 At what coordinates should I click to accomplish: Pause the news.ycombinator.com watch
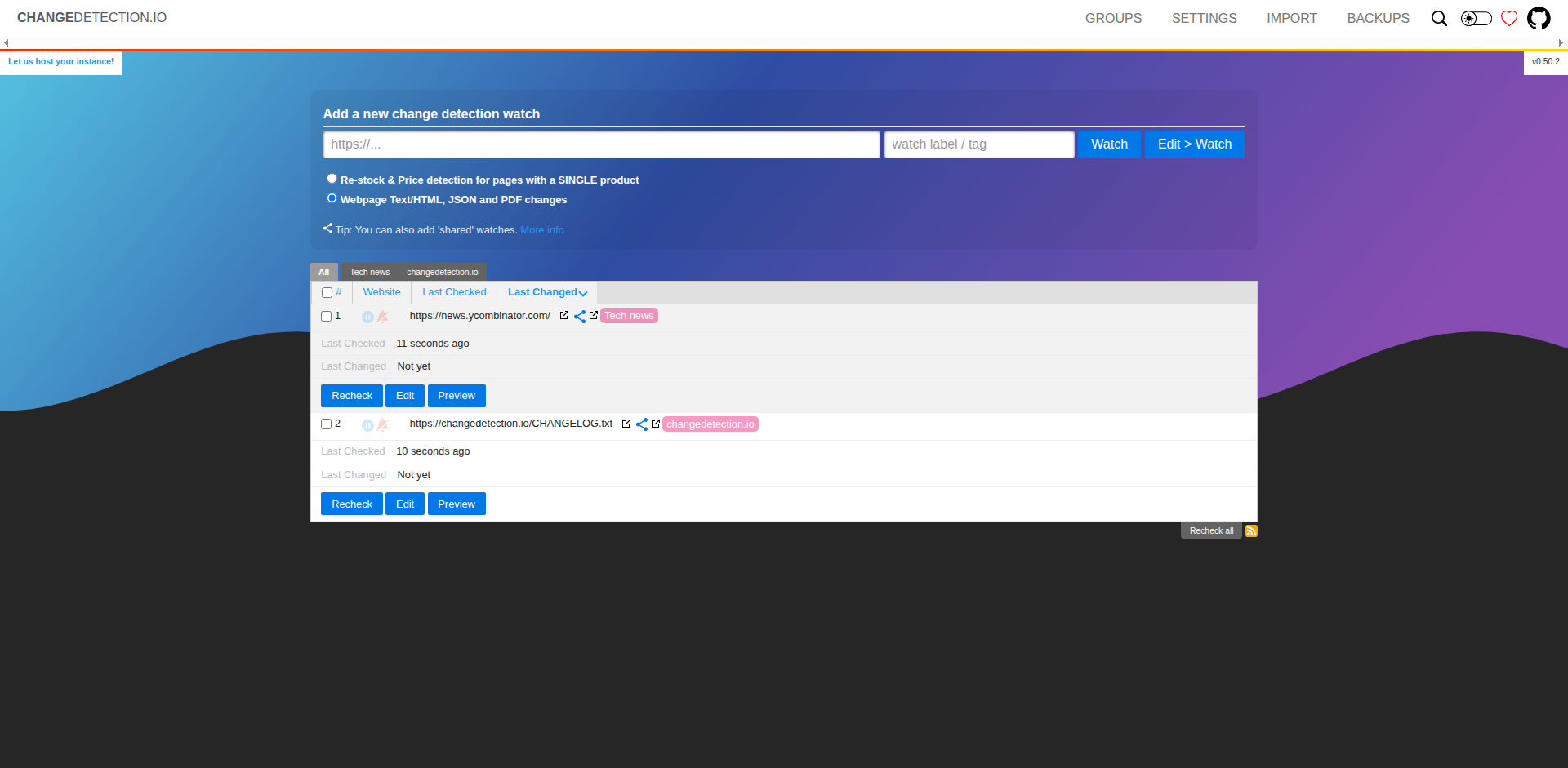(367, 317)
